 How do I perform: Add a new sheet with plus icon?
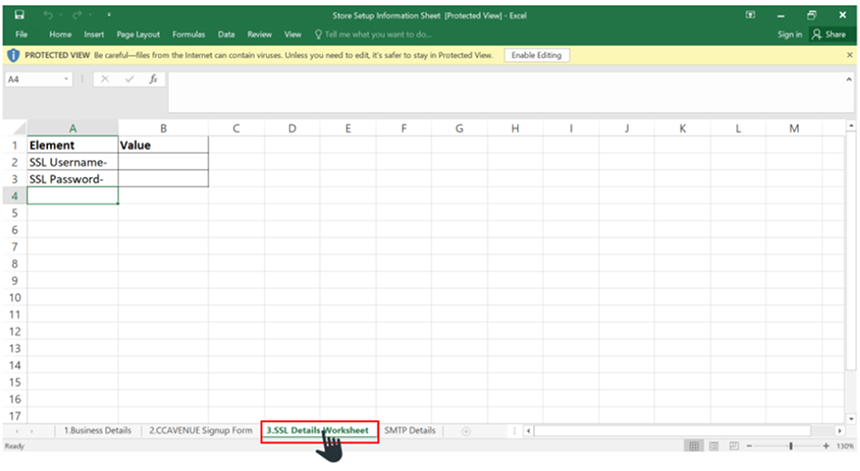465,431
